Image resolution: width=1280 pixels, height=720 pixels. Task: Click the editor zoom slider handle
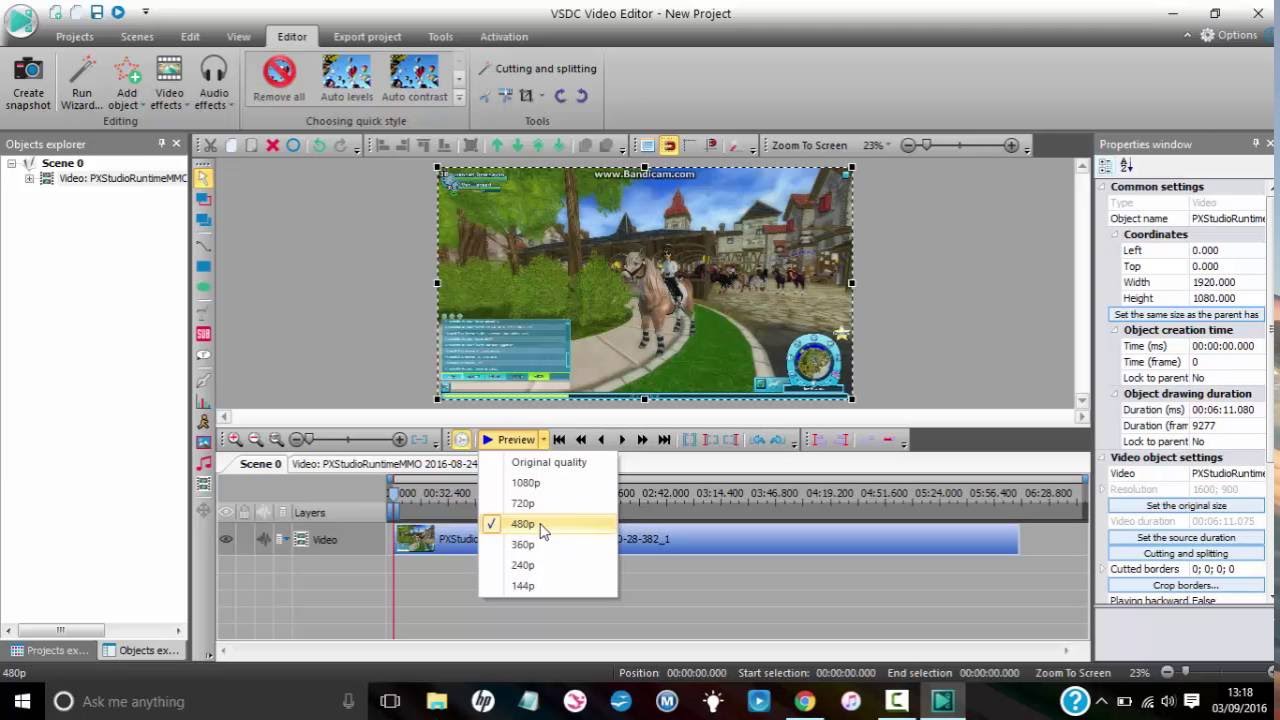coord(927,145)
